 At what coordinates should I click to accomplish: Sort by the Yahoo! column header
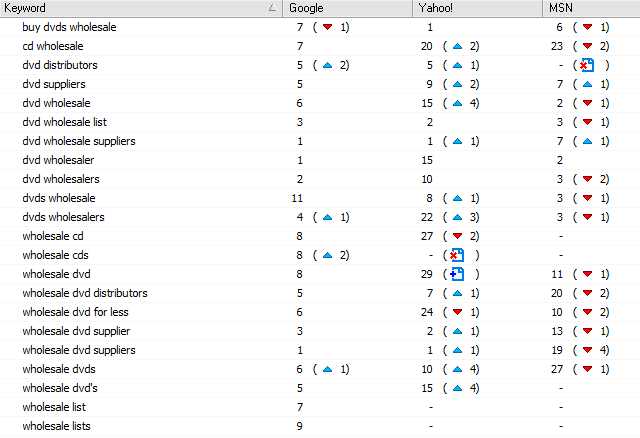point(477,8)
